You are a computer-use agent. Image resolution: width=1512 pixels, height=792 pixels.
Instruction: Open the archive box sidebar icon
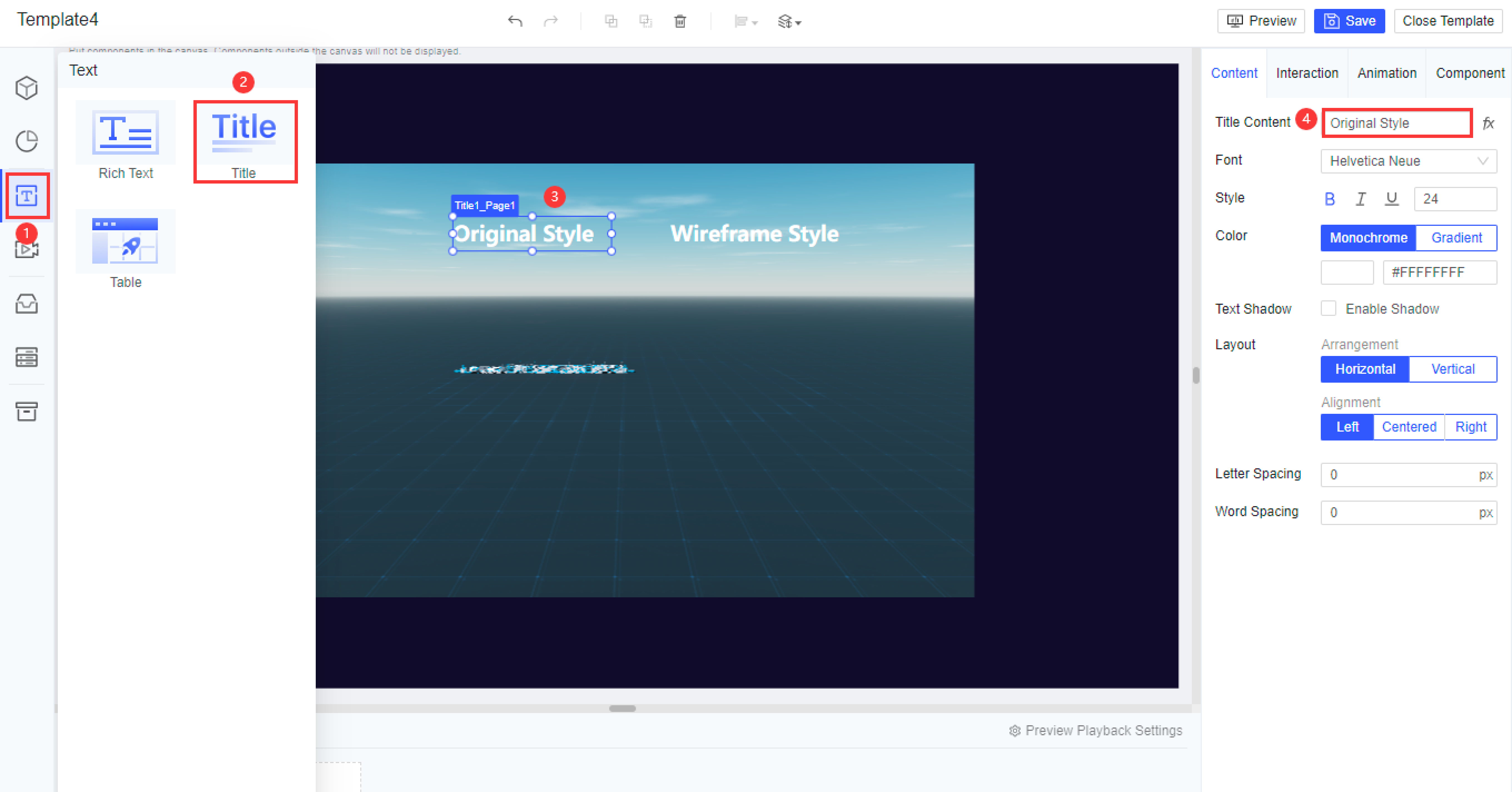click(26, 411)
